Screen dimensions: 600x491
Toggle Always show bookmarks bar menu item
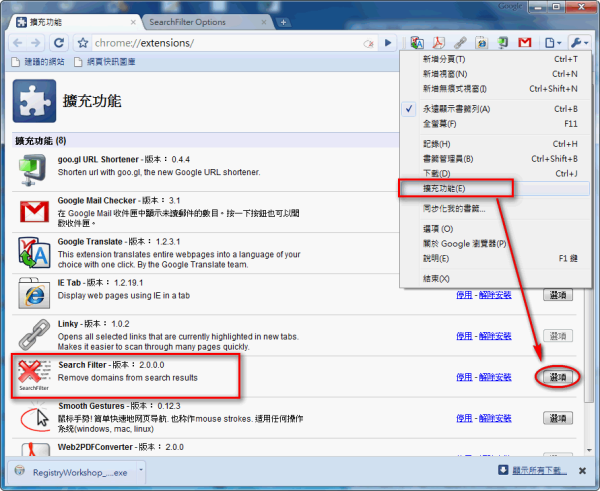496,109
